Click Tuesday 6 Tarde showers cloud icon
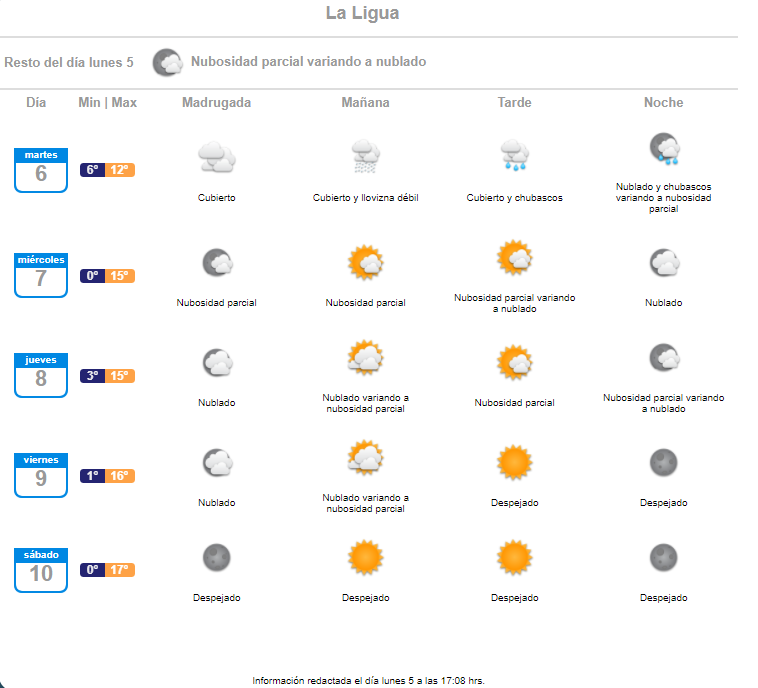 tap(514, 155)
